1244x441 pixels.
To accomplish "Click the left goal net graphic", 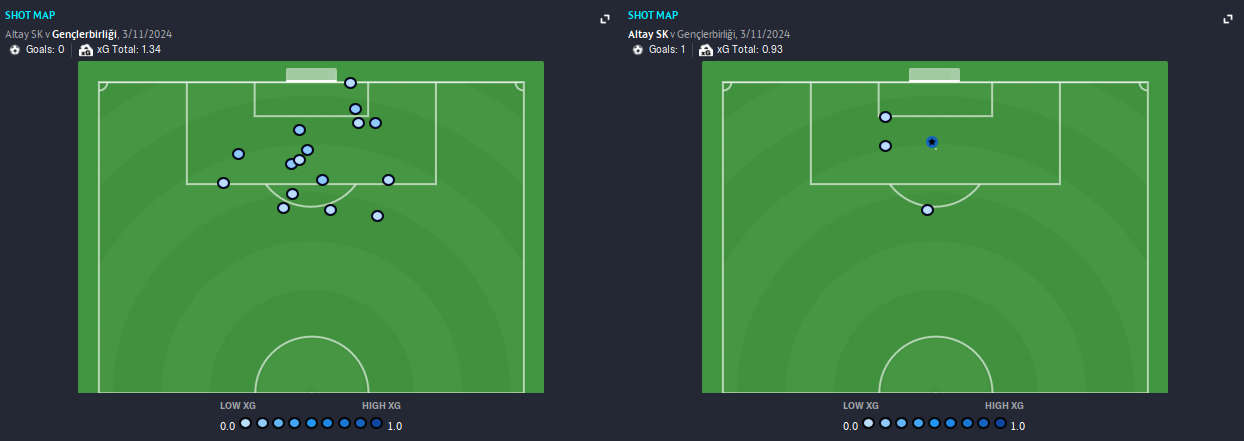I will [311, 75].
